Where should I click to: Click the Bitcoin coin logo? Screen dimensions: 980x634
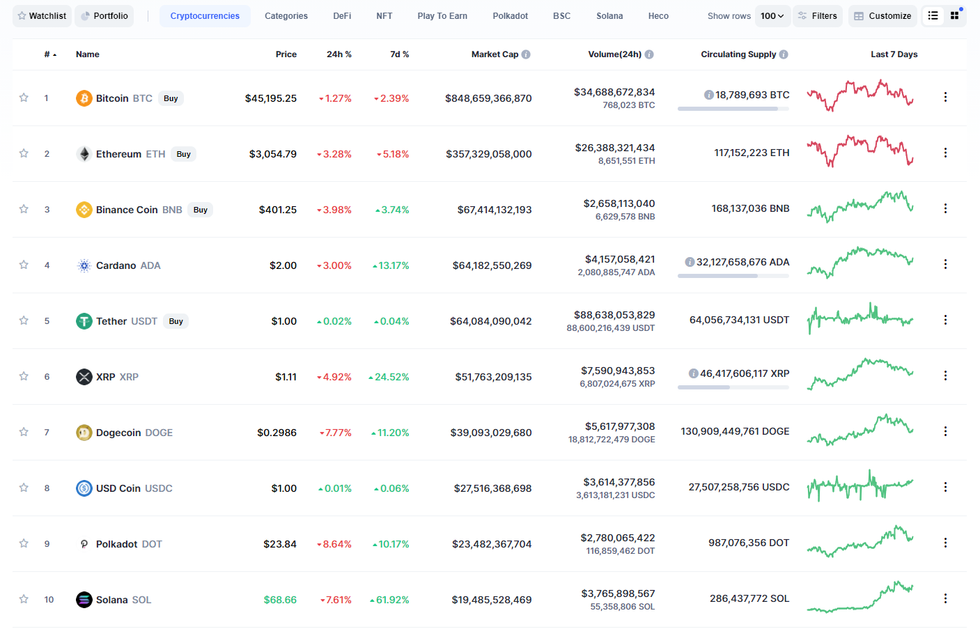pyautogui.click(x=84, y=98)
